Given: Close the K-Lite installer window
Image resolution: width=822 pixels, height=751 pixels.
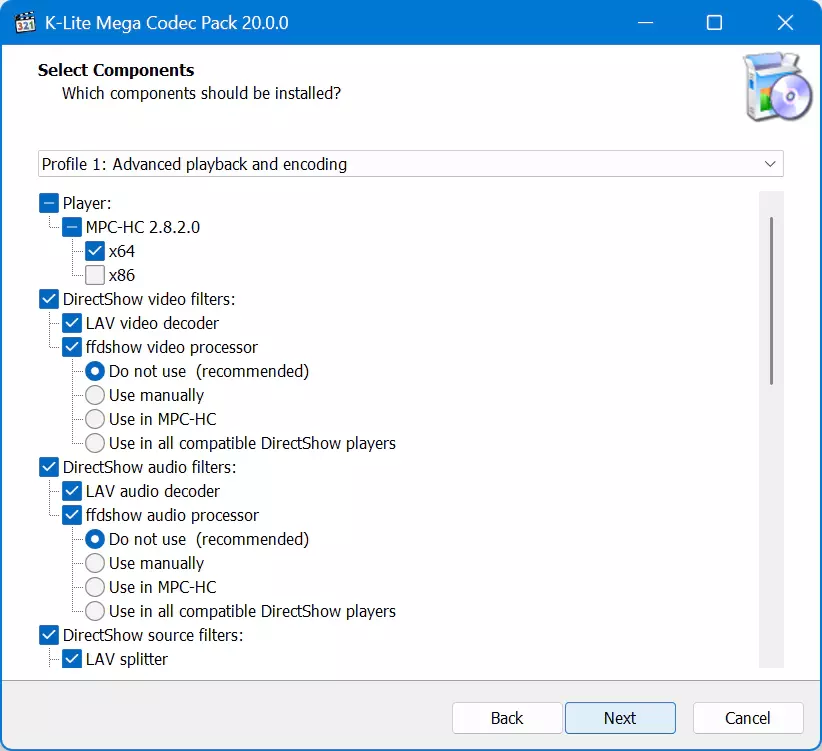Looking at the screenshot, I should tap(785, 23).
